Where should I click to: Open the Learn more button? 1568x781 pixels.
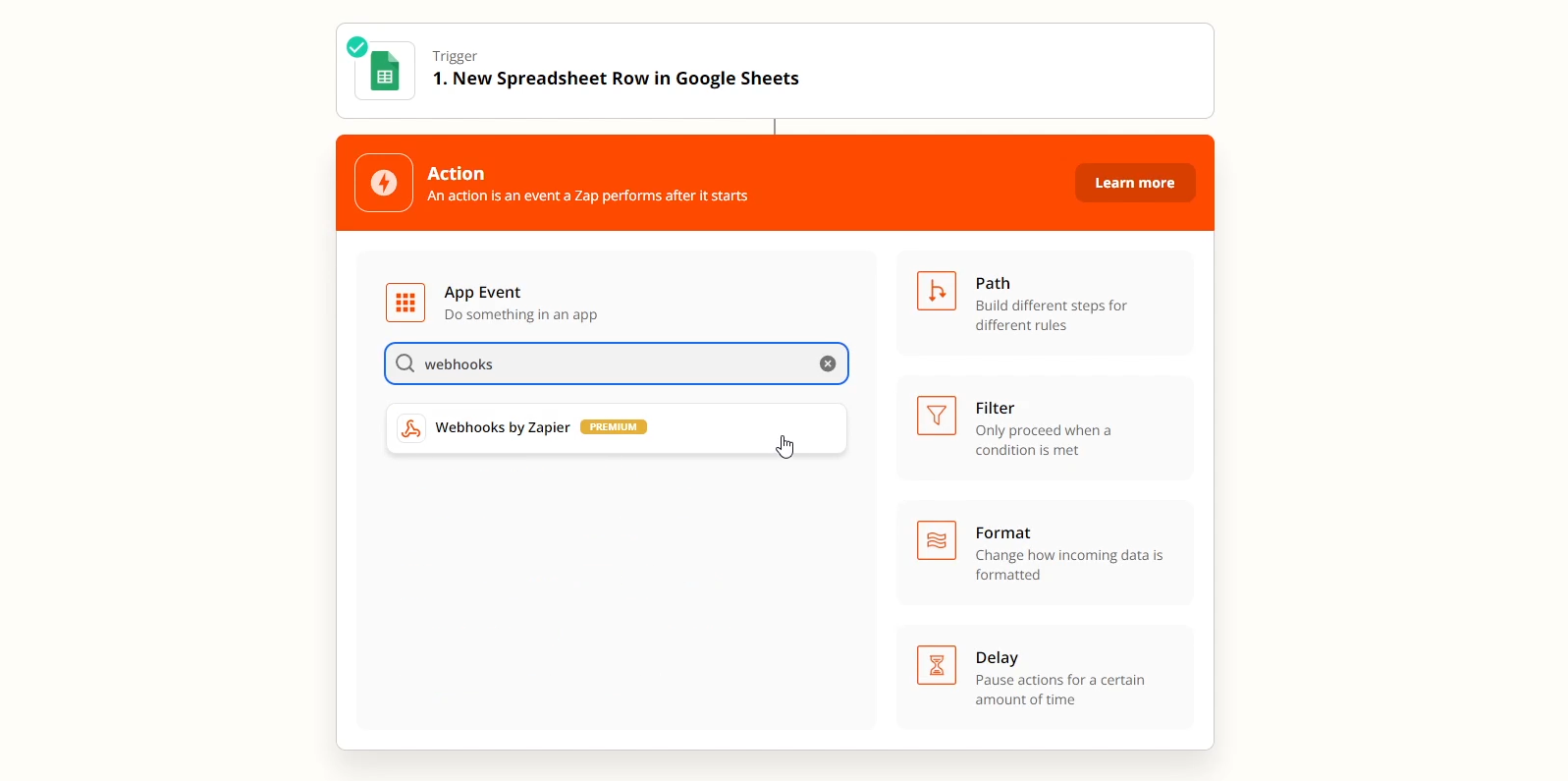(x=1135, y=183)
